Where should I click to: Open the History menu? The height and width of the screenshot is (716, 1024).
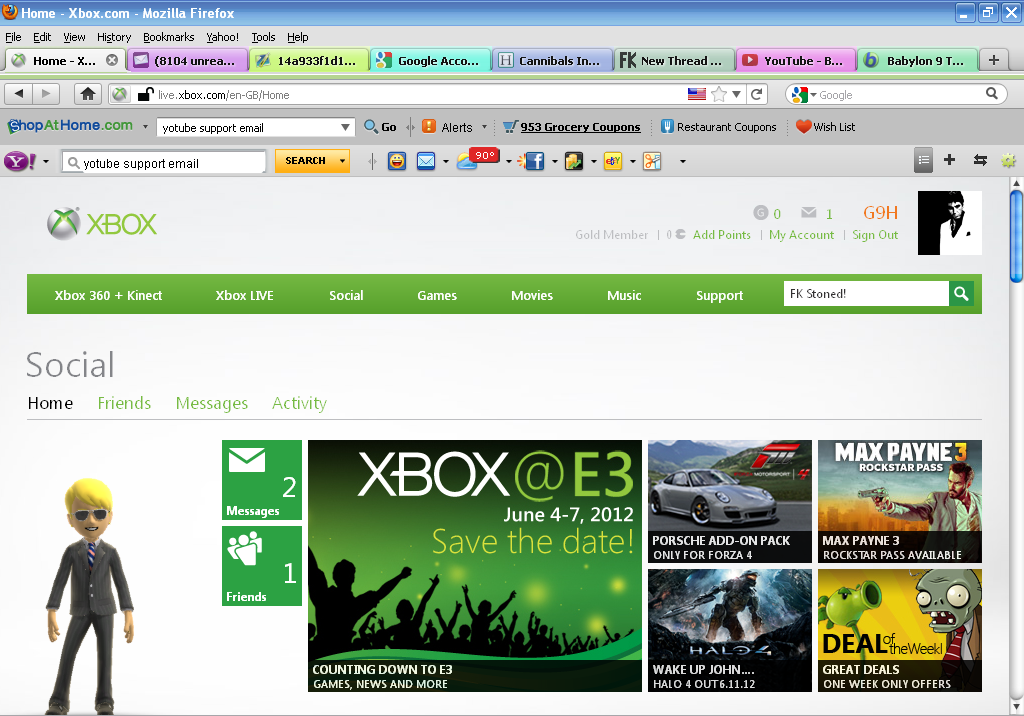point(114,37)
